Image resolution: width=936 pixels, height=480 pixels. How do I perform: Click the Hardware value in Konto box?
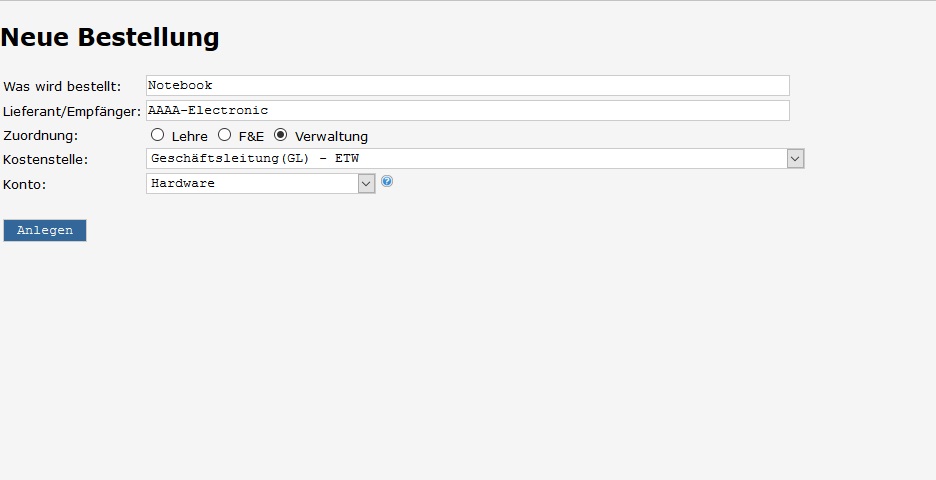point(183,184)
